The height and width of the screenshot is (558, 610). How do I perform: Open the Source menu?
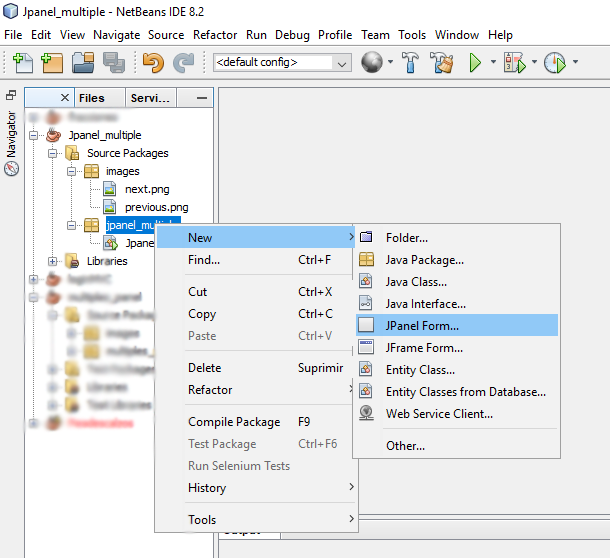[166, 35]
